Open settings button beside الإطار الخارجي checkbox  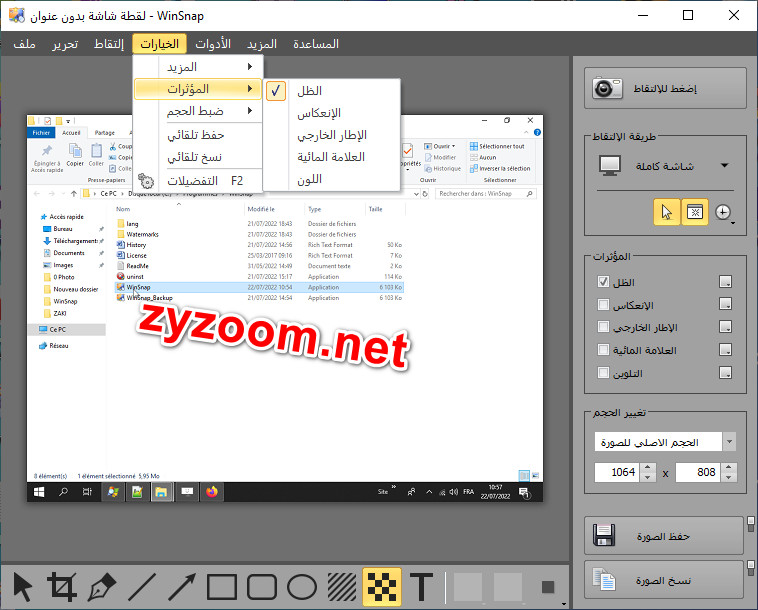click(x=725, y=327)
